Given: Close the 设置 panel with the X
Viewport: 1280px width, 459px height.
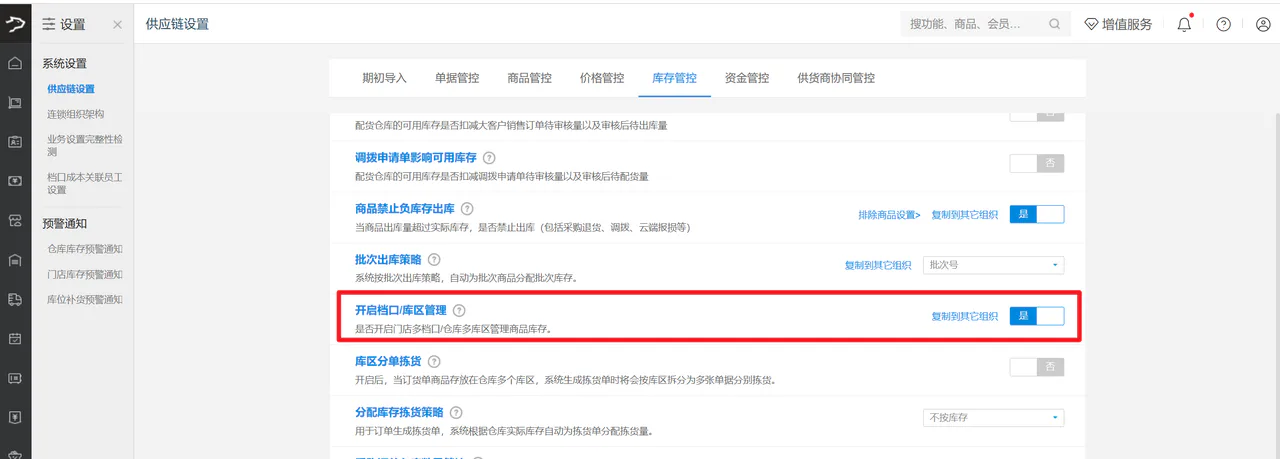Looking at the screenshot, I should tap(117, 24).
